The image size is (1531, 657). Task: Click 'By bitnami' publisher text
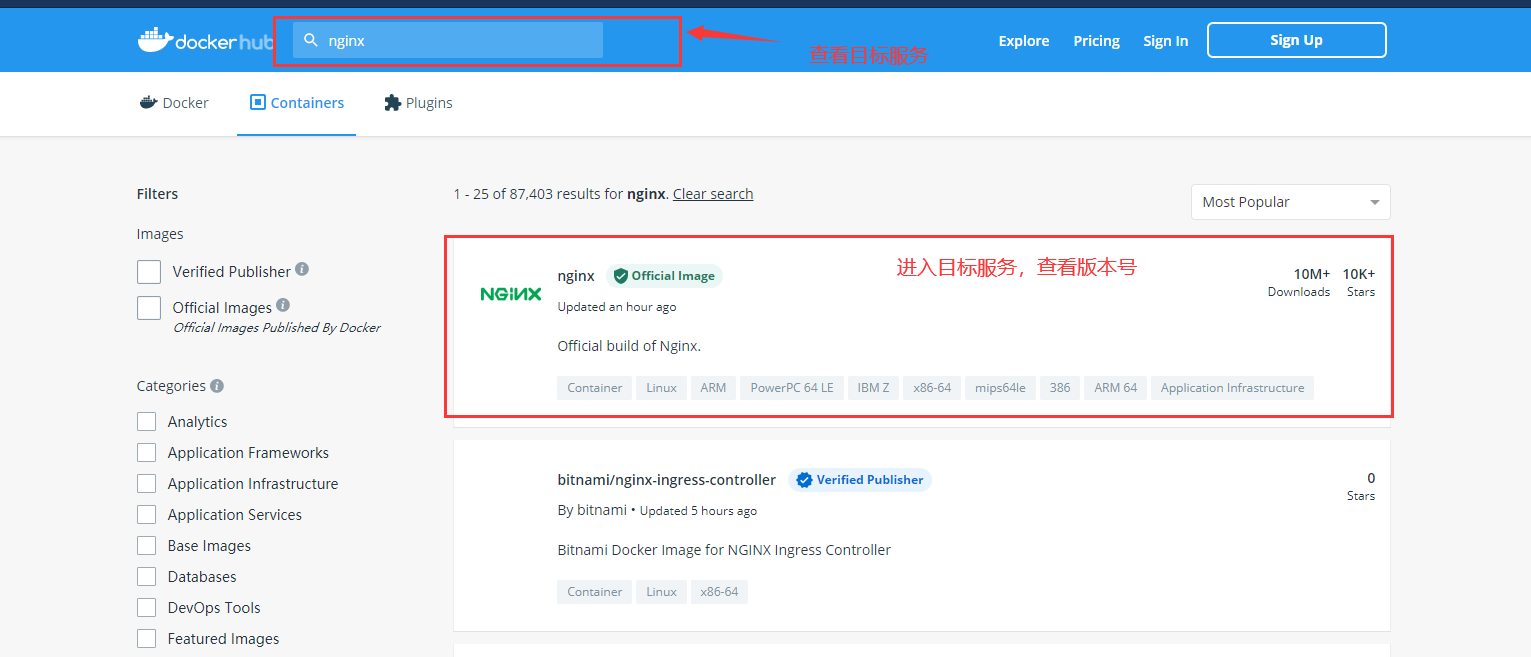tap(592, 510)
